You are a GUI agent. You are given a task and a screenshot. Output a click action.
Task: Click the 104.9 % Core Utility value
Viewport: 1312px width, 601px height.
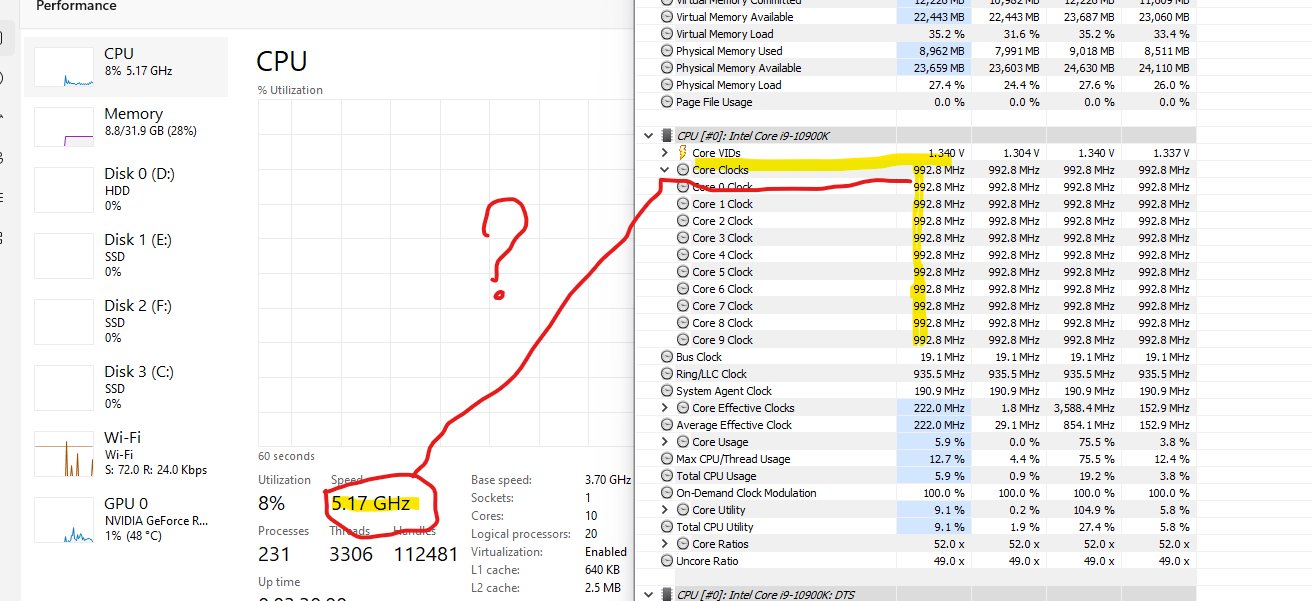coord(1093,510)
